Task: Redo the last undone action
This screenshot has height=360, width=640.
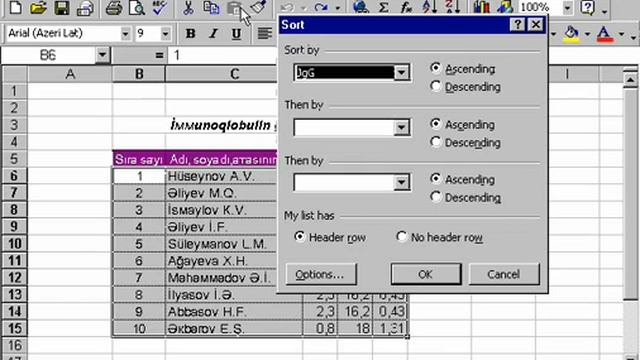Action: tap(322, 7)
